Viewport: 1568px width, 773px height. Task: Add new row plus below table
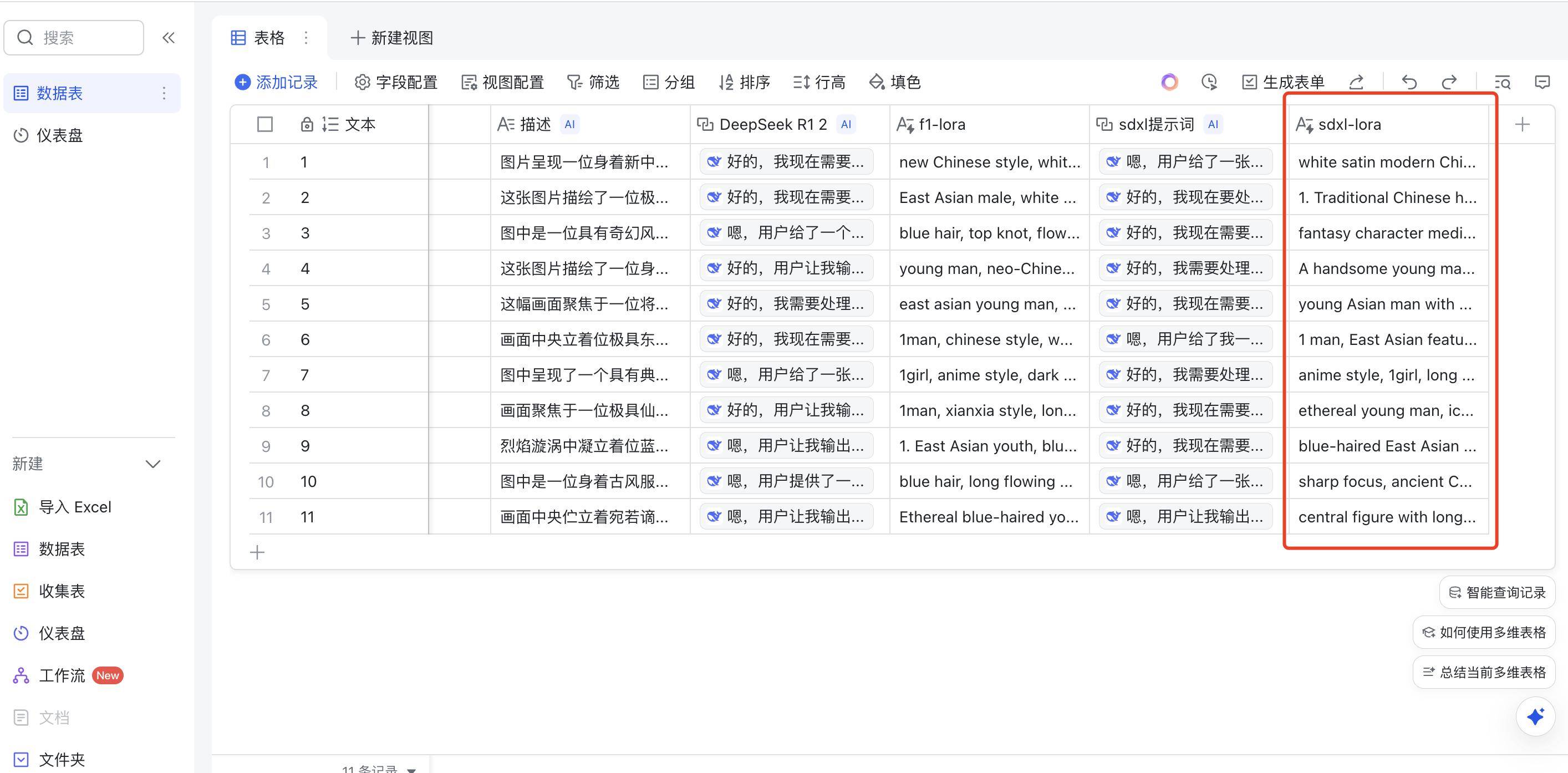coord(257,552)
